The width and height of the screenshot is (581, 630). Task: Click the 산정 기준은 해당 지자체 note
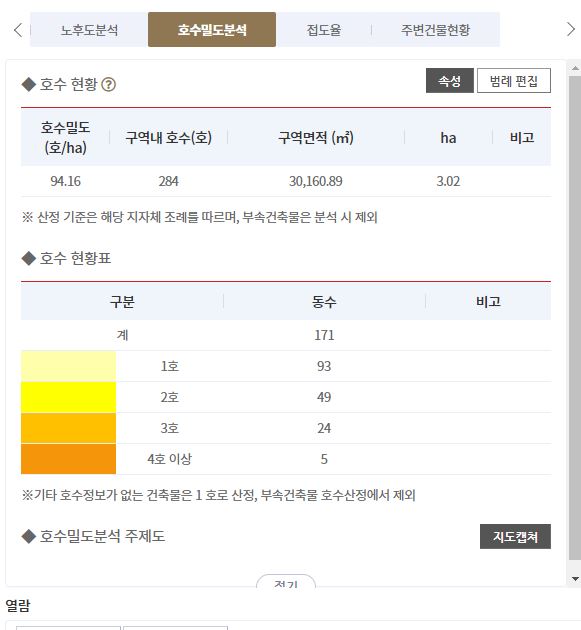pos(199,217)
